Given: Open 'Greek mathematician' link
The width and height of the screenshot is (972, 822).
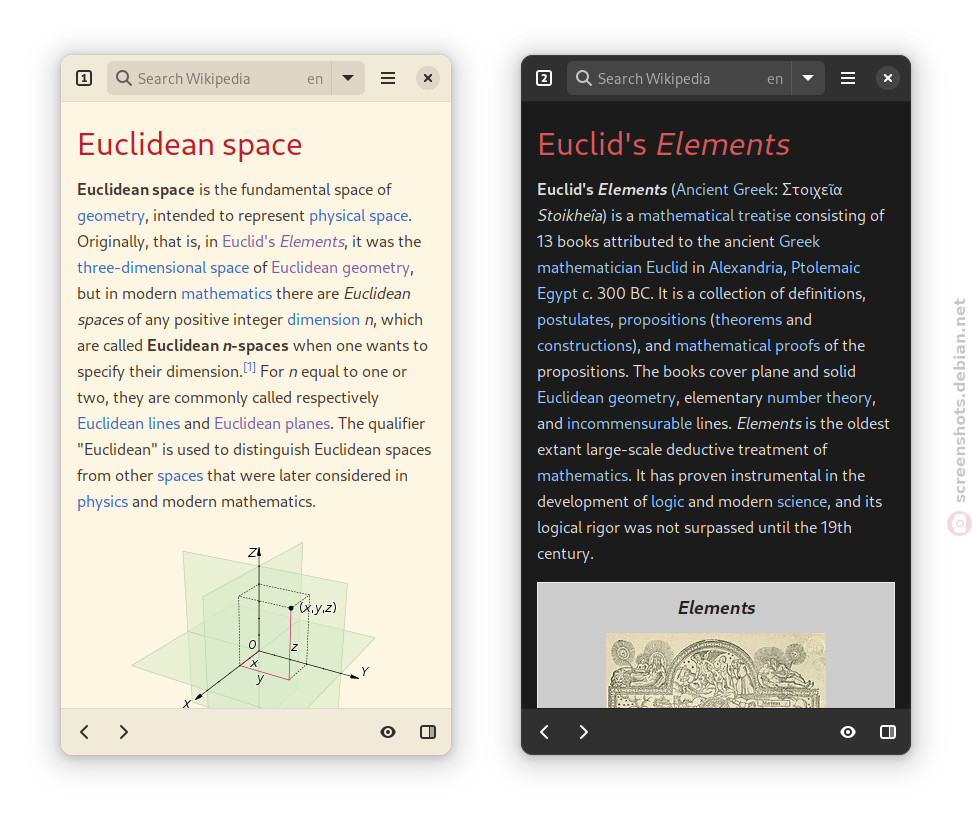Looking at the screenshot, I should [589, 268].
